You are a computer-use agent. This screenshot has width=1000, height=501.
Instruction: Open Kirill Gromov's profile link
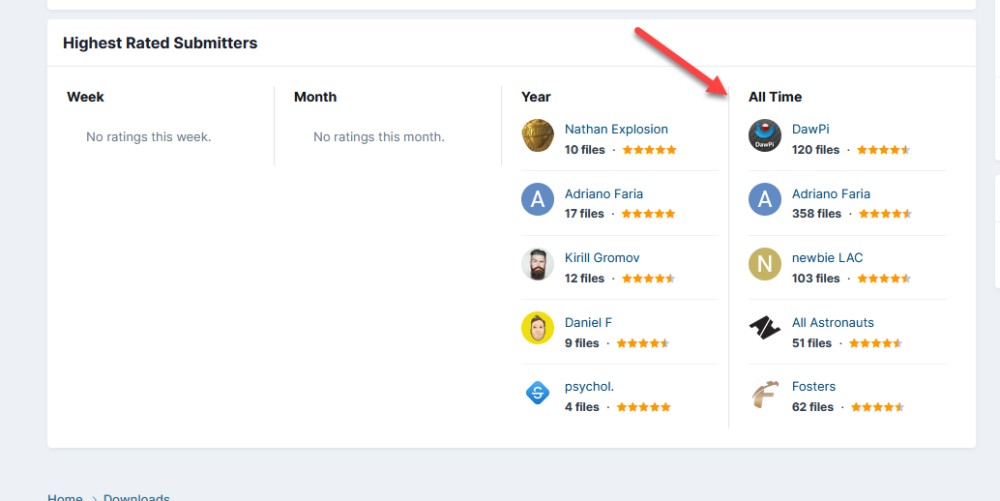[602, 258]
